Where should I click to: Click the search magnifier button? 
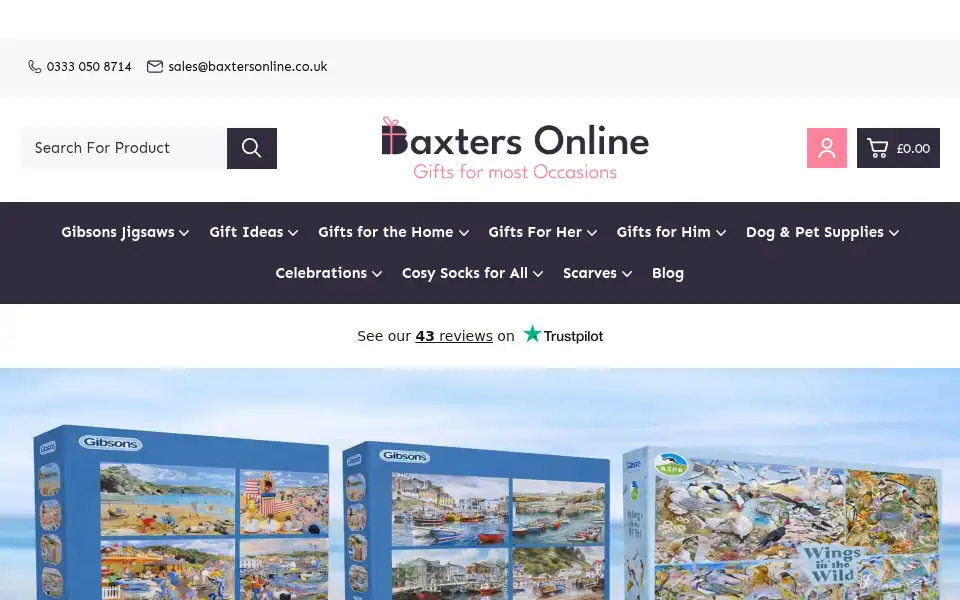pyautogui.click(x=252, y=148)
